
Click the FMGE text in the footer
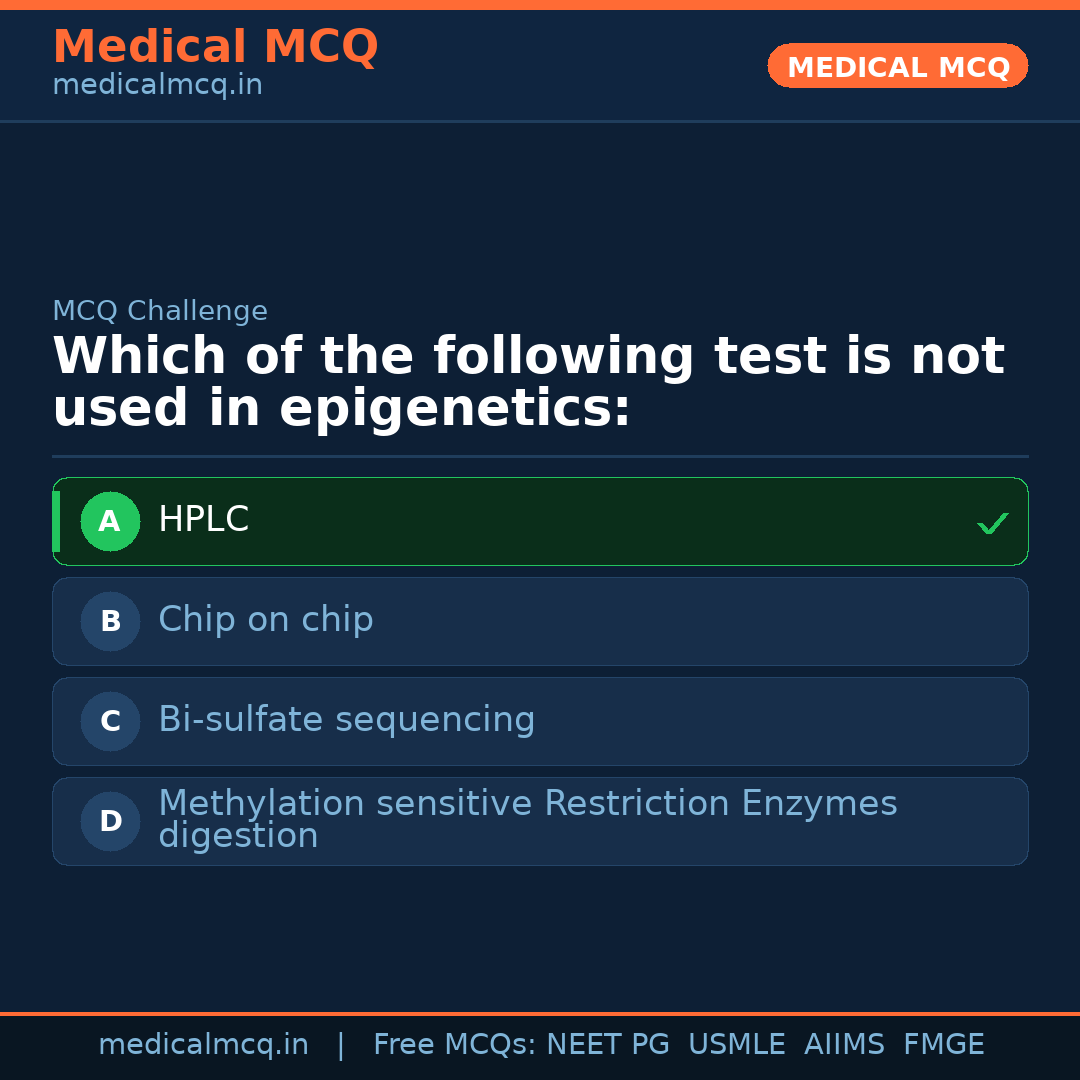pyautogui.click(x=943, y=1043)
